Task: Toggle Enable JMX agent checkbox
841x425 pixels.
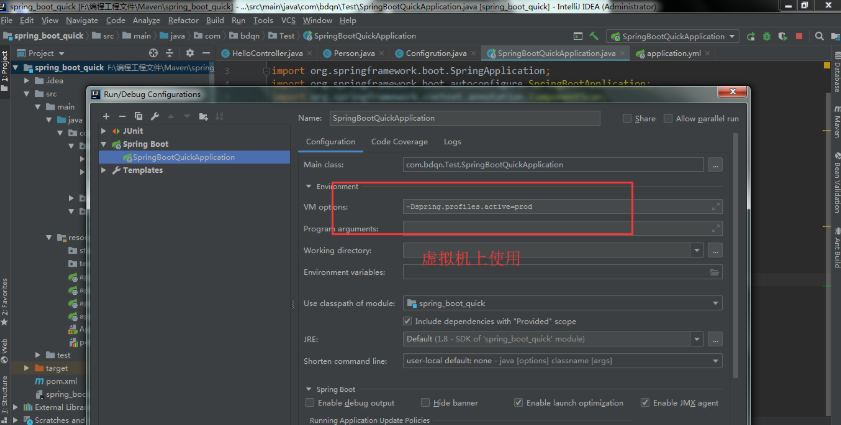Action: (x=645, y=402)
